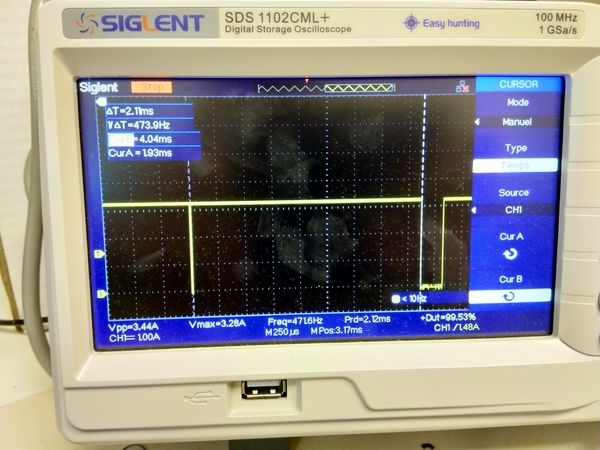Click the Easy hunting logo

pos(440,23)
